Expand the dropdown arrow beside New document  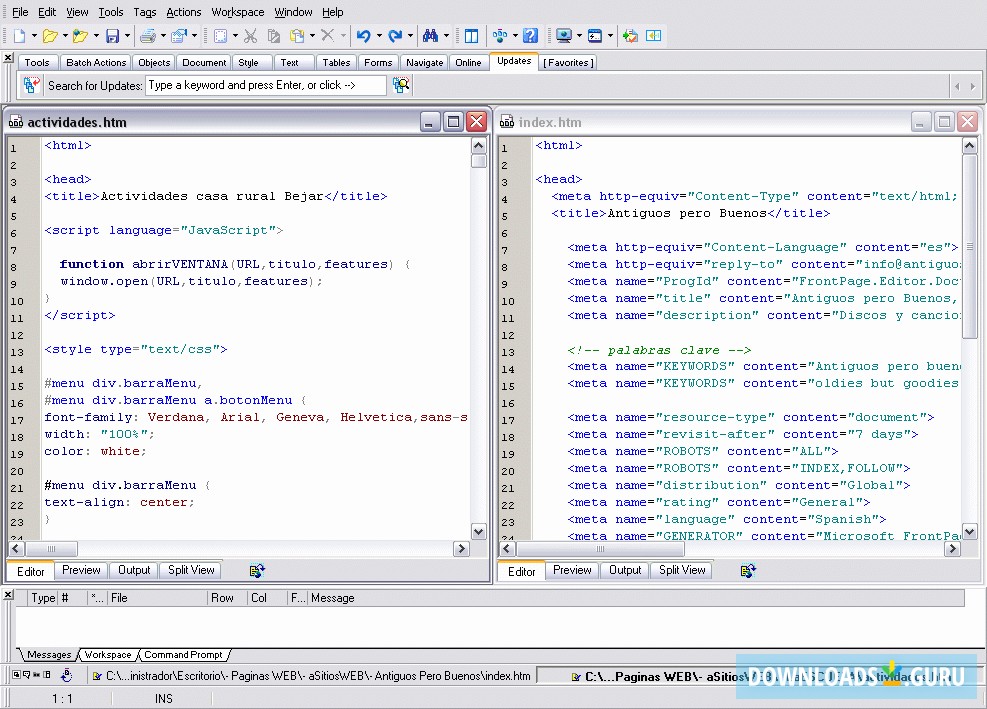pyautogui.click(x=33, y=36)
